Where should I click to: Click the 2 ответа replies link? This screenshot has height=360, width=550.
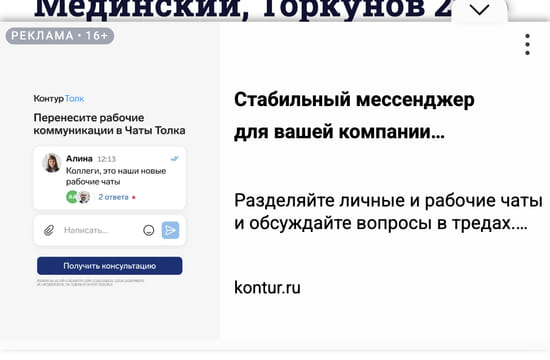113,197
